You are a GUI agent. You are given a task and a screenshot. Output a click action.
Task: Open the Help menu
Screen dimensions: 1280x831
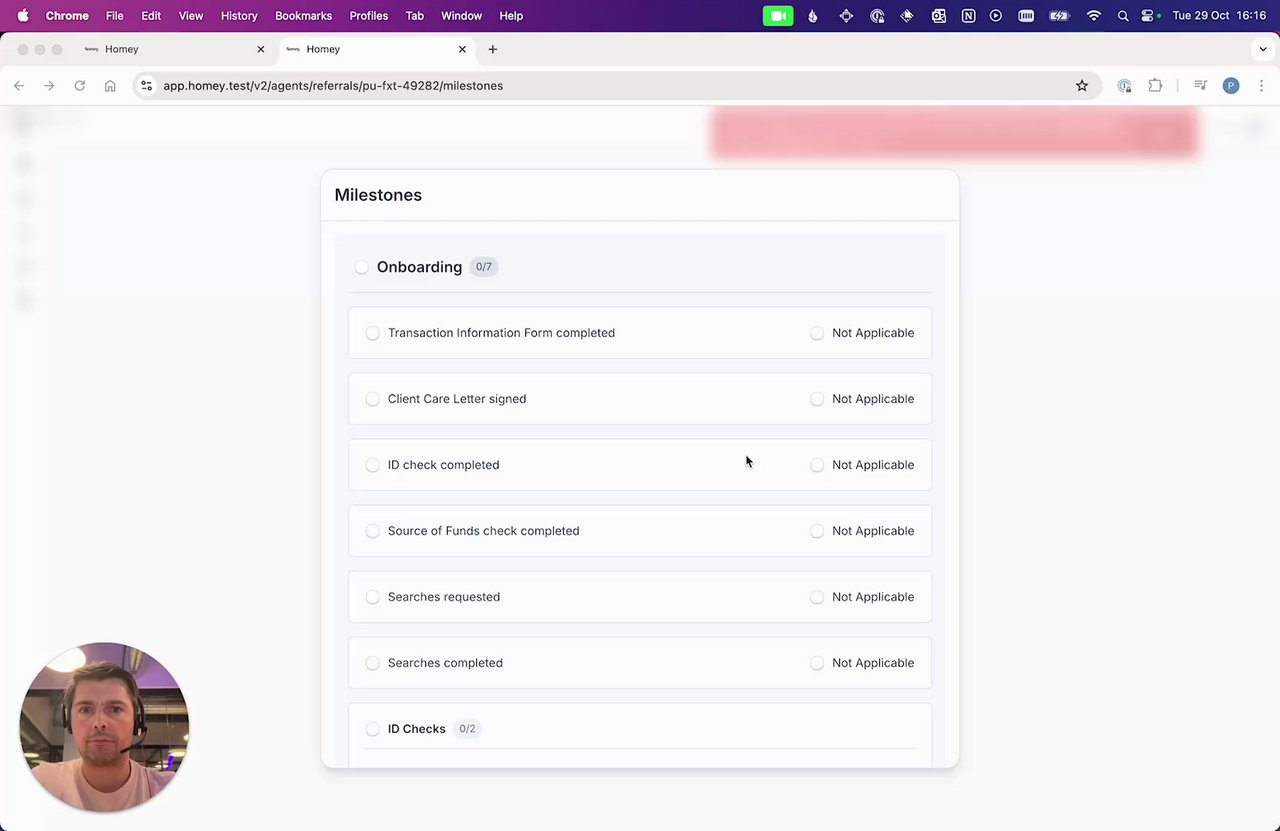pyautogui.click(x=511, y=16)
